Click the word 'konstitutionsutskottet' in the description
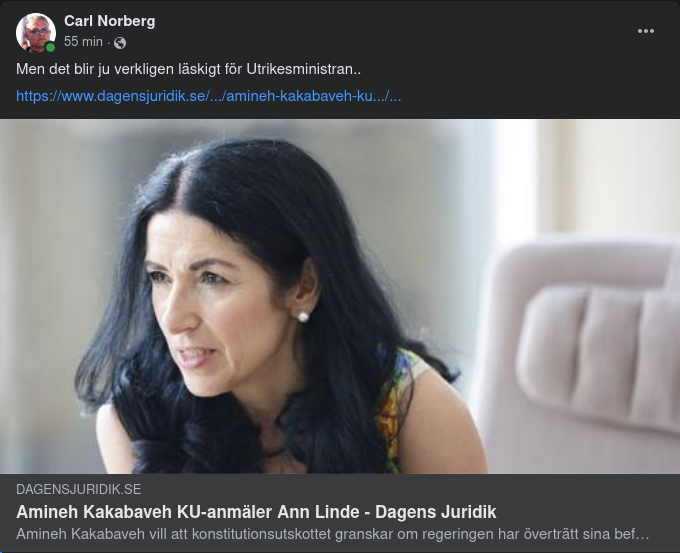Image resolution: width=680 pixels, height=553 pixels. [261, 534]
